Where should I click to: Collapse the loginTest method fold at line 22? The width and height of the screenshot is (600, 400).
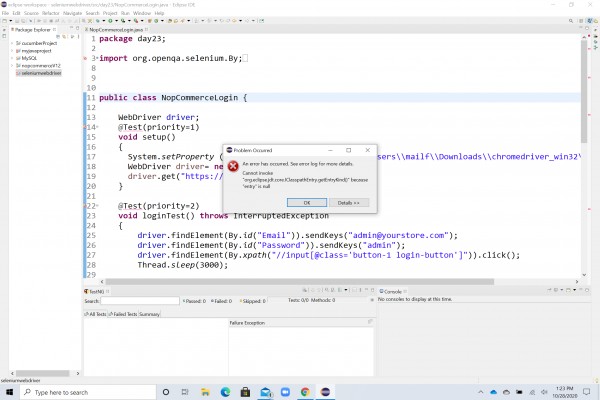pos(98,206)
